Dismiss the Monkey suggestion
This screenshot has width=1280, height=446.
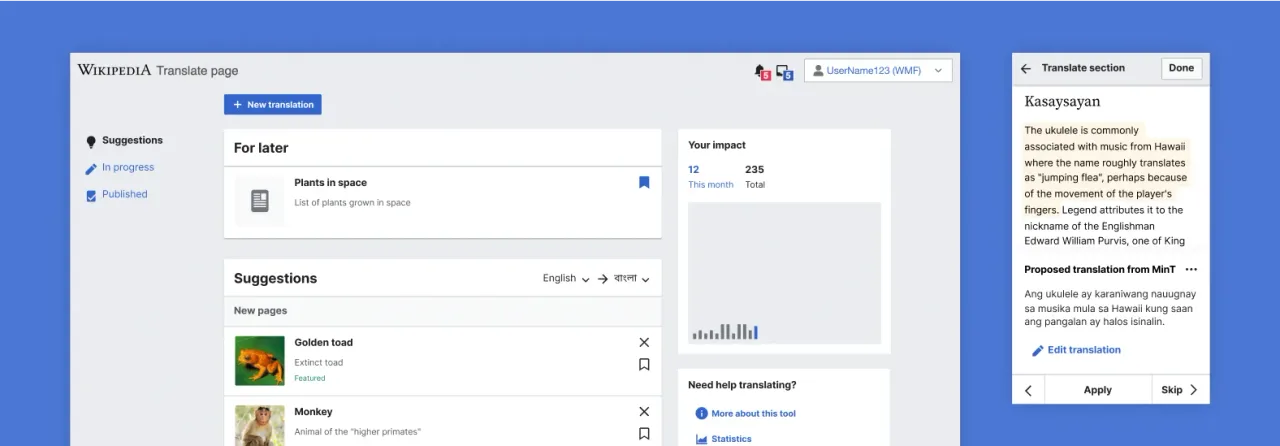pyautogui.click(x=644, y=411)
